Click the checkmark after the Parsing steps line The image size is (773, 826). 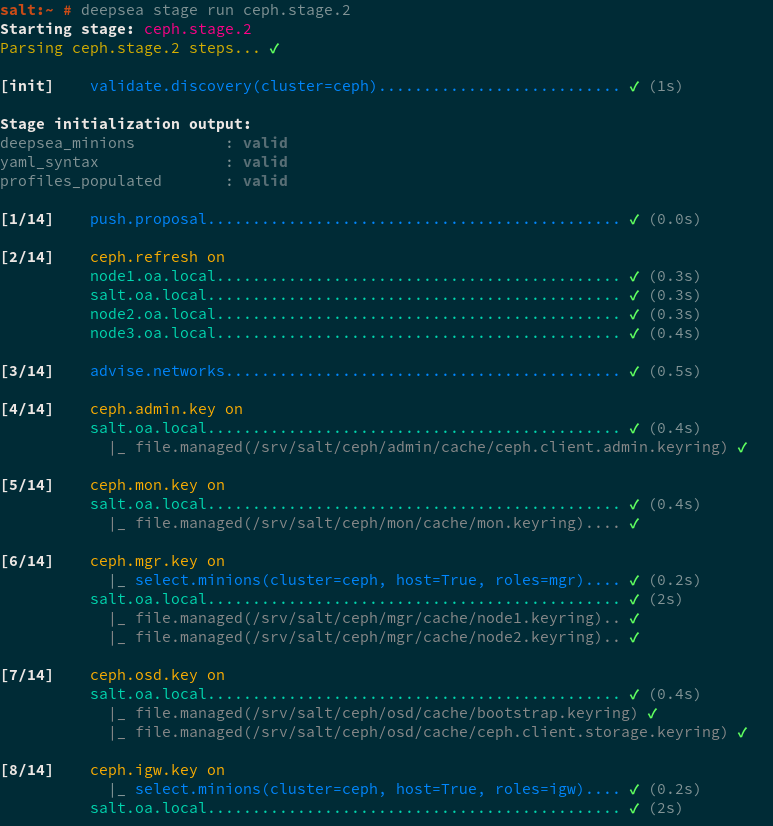point(274,48)
